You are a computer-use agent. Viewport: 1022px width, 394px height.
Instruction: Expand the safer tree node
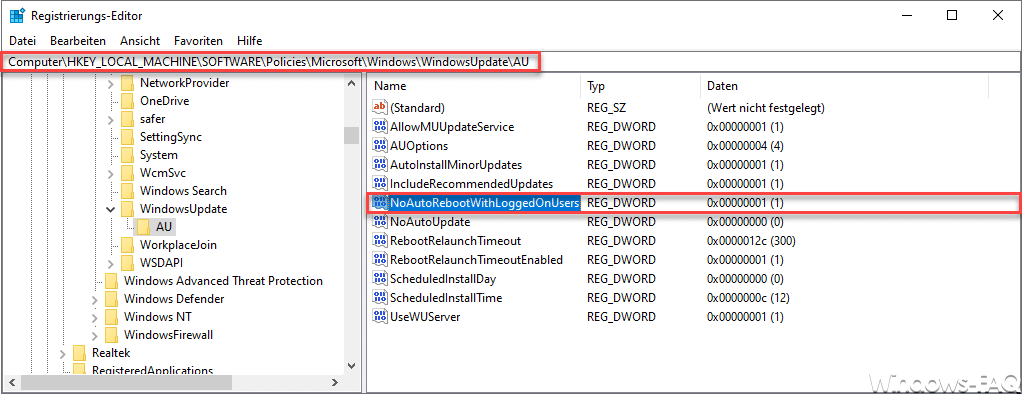(110, 119)
